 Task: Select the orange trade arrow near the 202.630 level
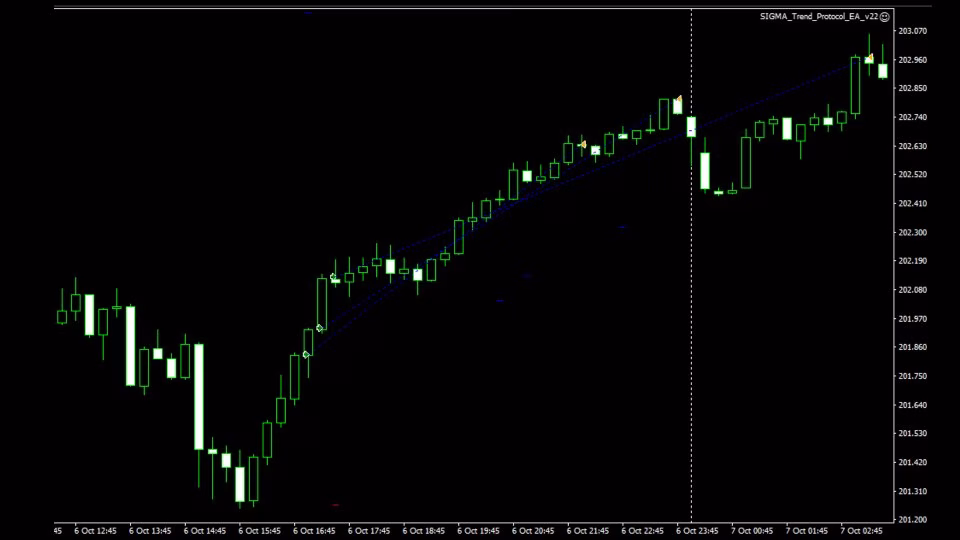(x=583, y=144)
